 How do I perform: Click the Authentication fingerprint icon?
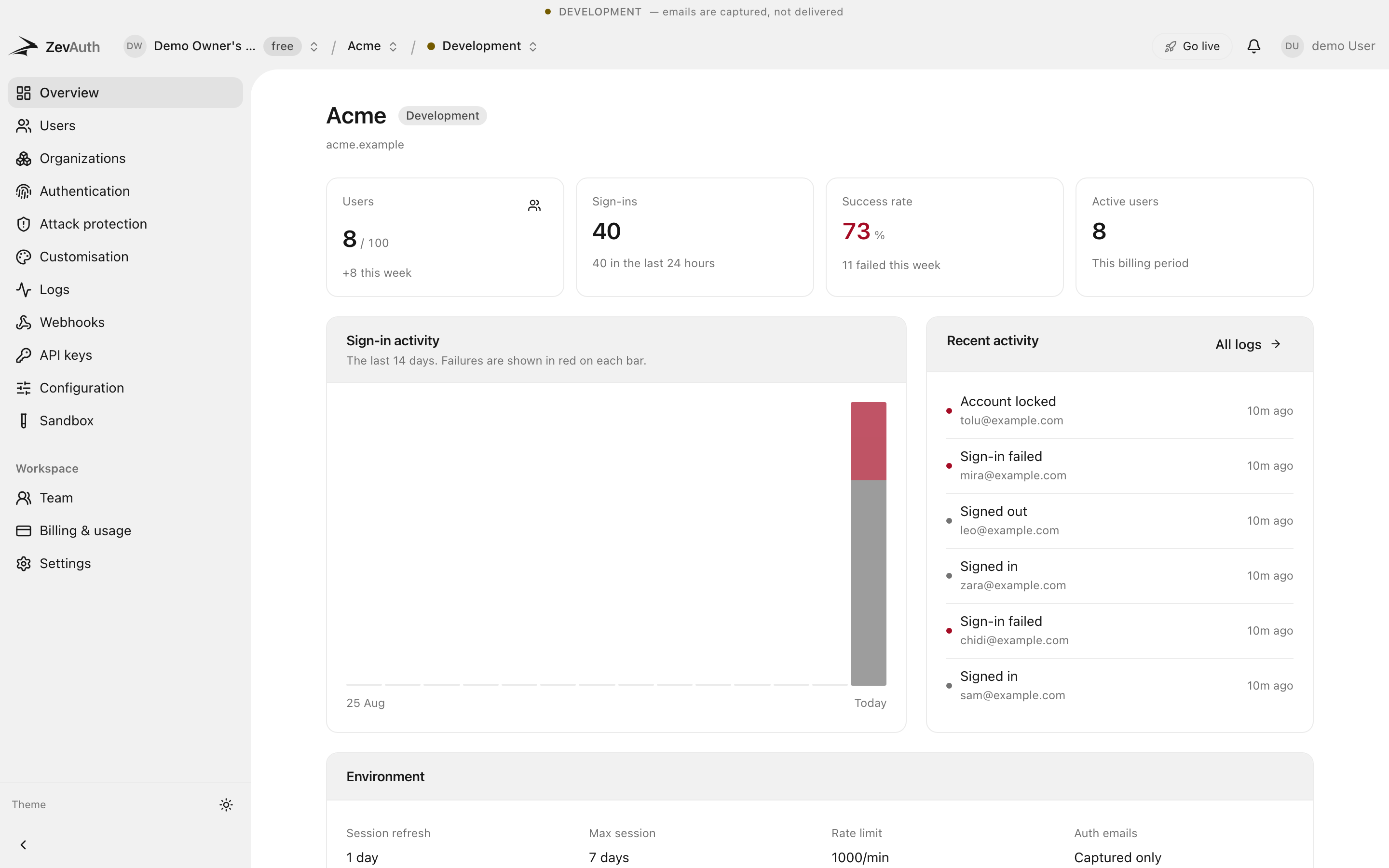(24, 191)
